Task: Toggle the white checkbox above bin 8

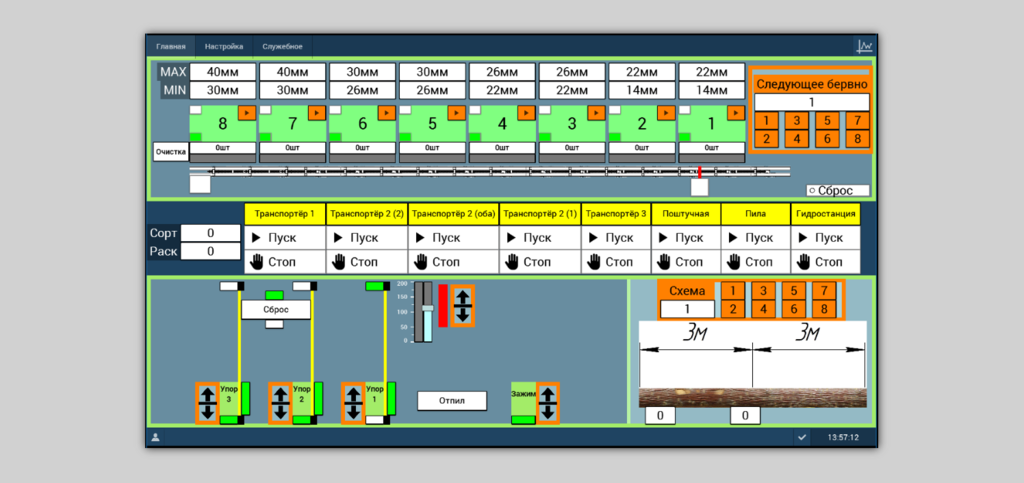Action: tap(195, 110)
